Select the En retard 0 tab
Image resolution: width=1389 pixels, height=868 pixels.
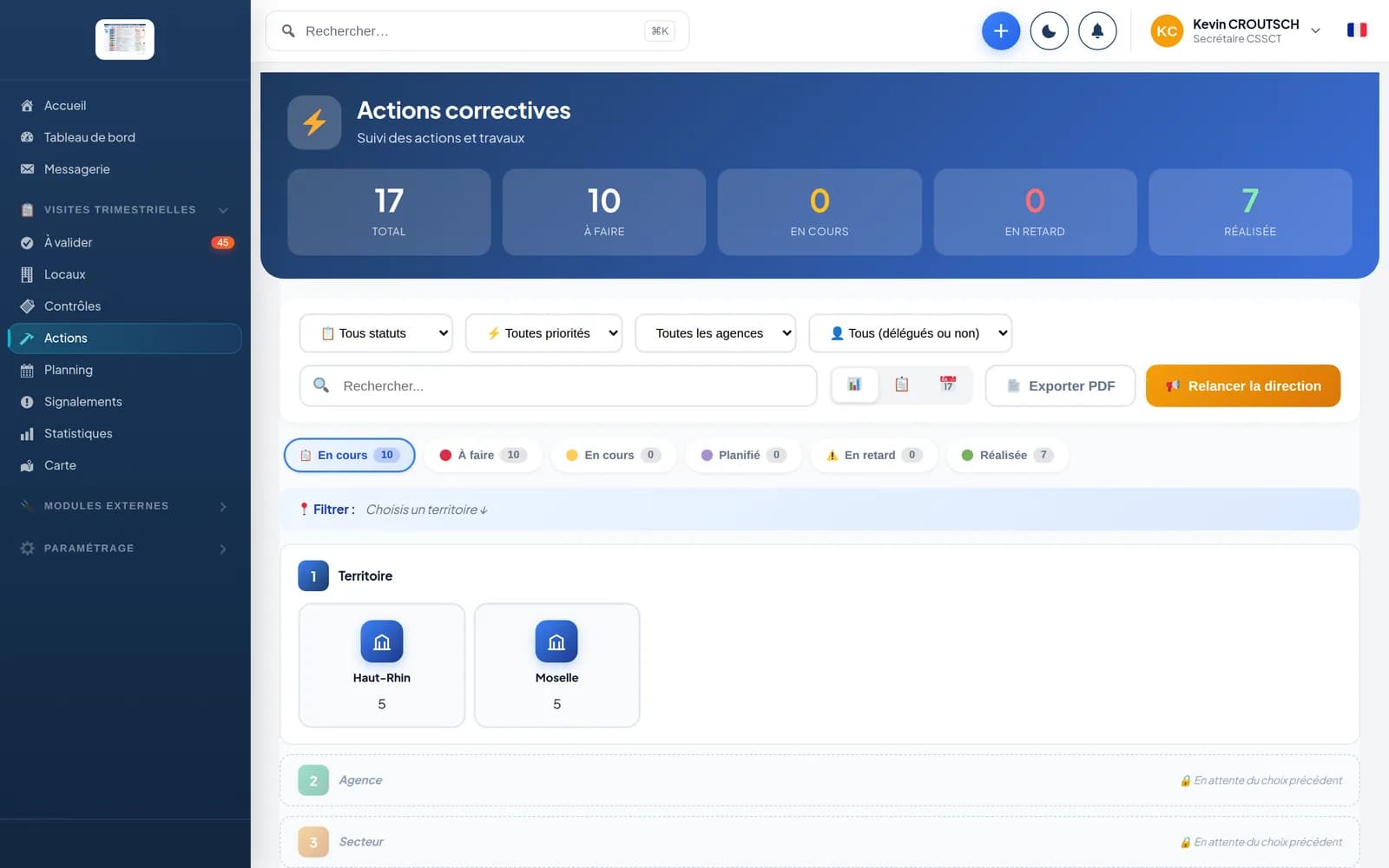point(873,455)
